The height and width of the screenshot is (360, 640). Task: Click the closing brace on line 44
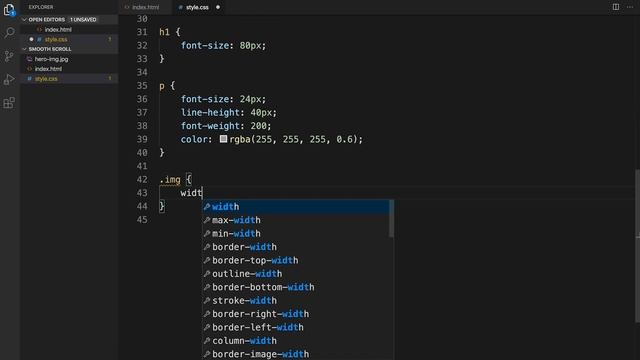[x=162, y=206]
